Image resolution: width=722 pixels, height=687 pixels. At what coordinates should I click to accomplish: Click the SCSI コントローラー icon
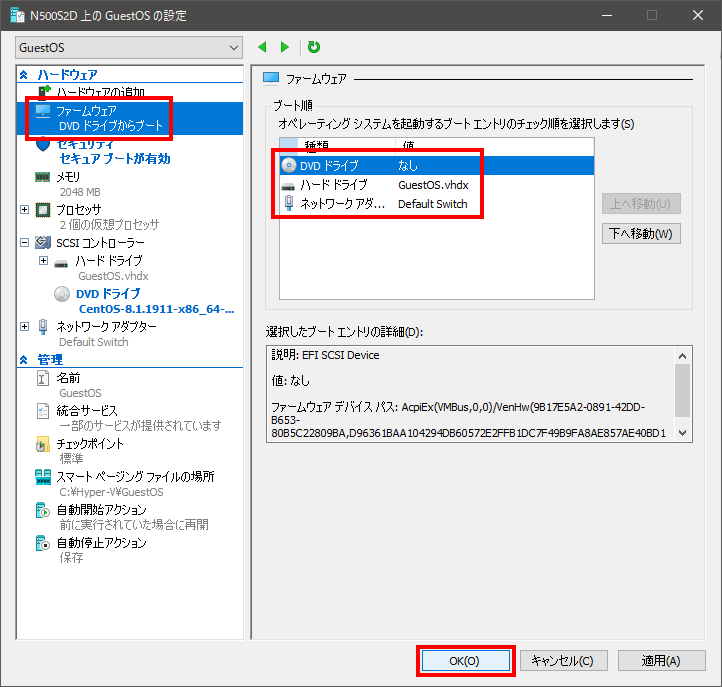[x=43, y=242]
